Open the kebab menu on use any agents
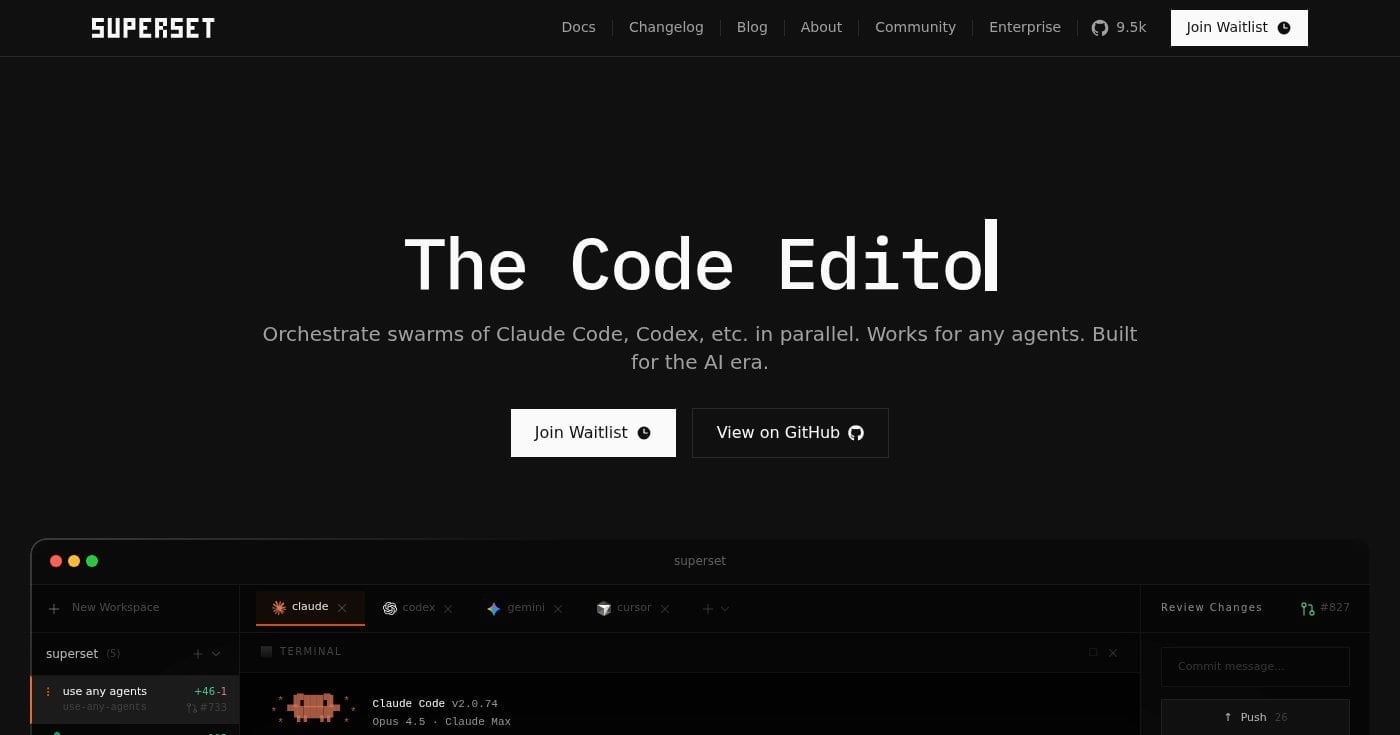Image resolution: width=1400 pixels, height=735 pixels. (48, 691)
